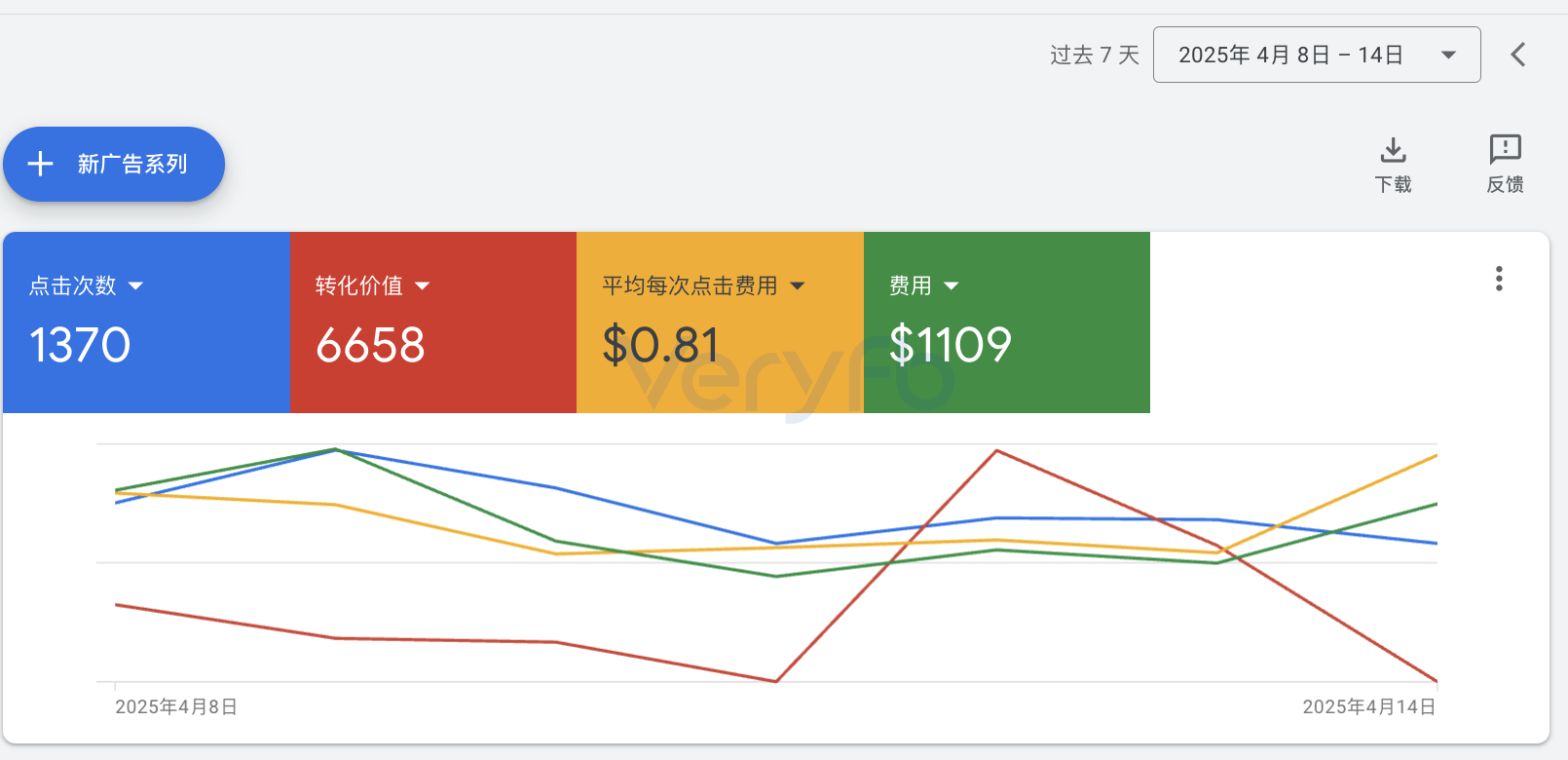Click the plus icon on the new campaign button
Viewport: 1568px width, 760px height.
point(40,164)
